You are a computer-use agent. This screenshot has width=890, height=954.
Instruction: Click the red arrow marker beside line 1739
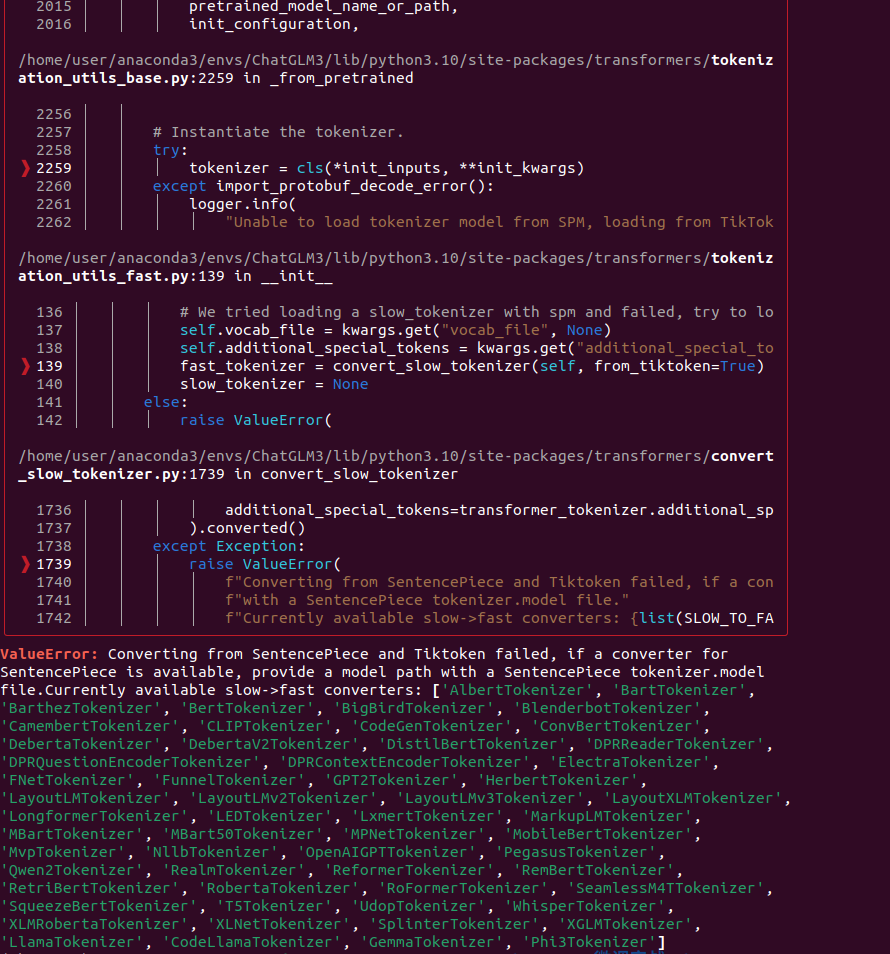point(26,564)
